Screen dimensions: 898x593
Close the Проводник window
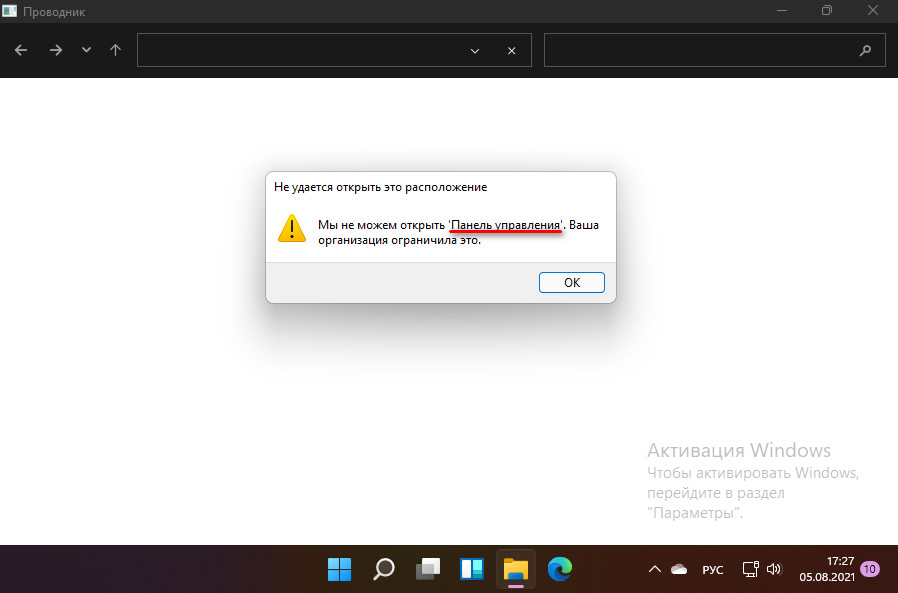tap(872, 10)
